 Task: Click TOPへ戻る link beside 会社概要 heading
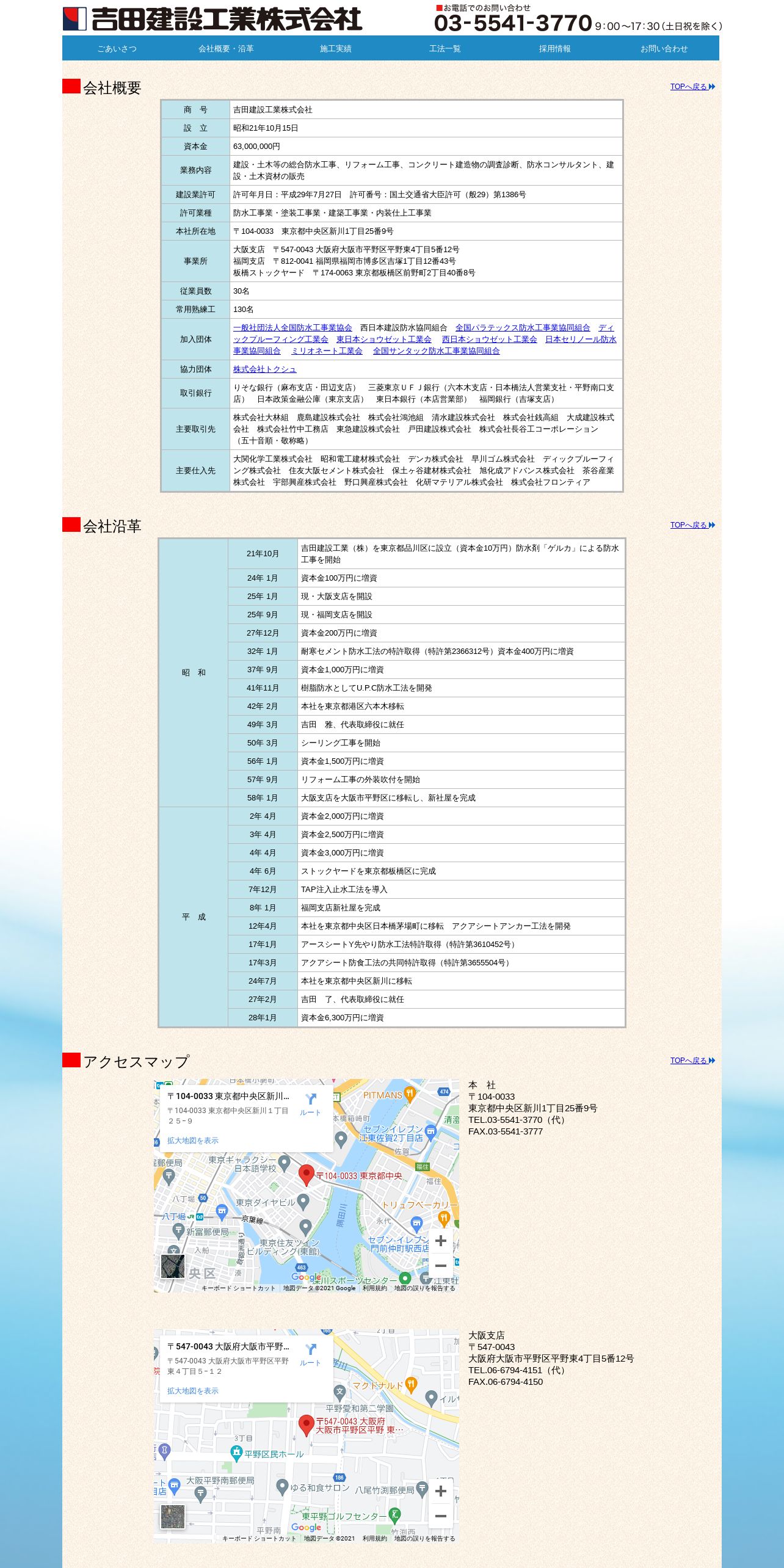[x=692, y=87]
